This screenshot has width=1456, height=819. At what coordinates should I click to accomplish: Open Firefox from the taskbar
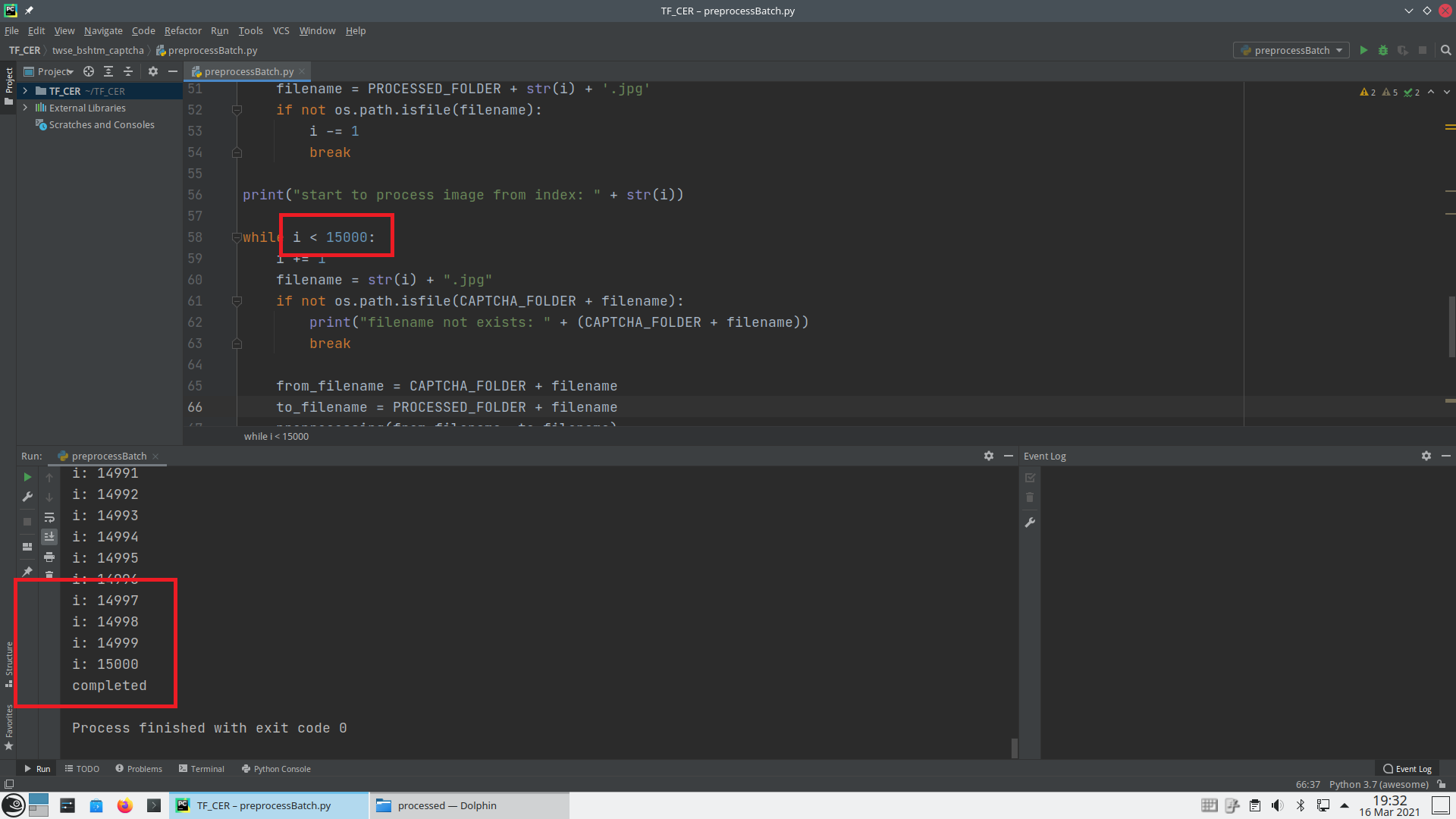coord(125,805)
